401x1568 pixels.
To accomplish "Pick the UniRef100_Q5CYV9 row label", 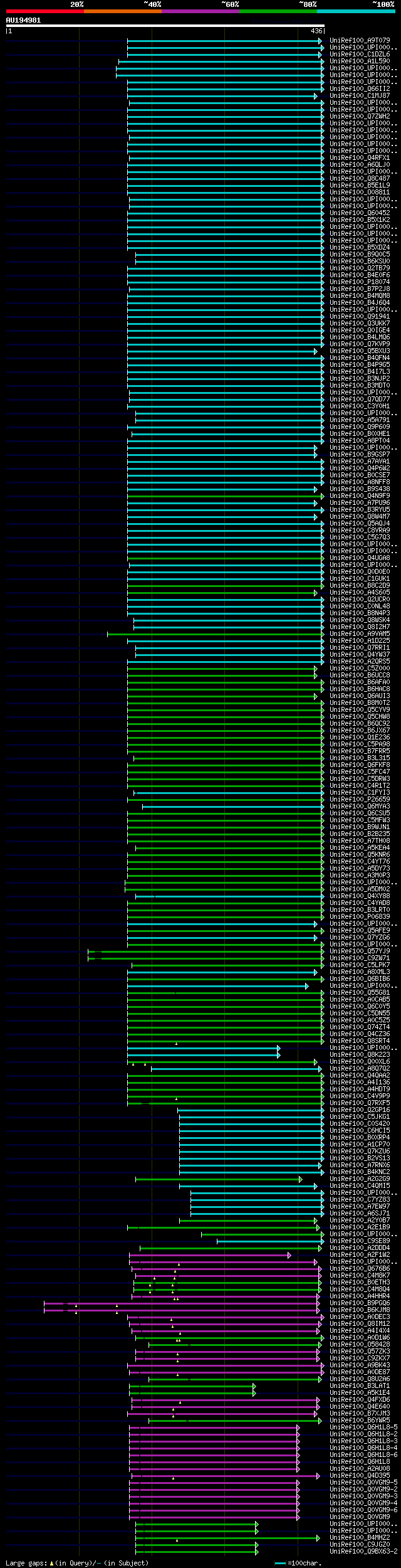I will click(360, 710).
